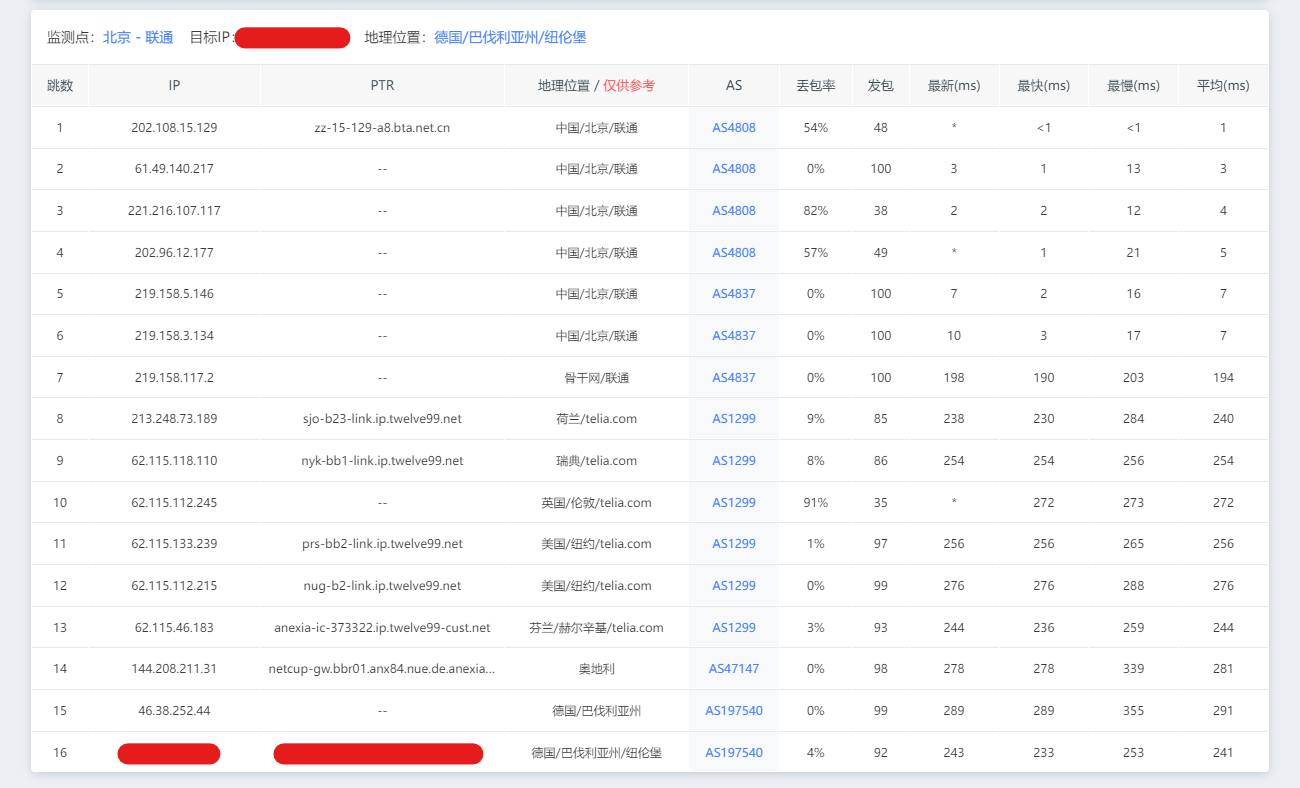
Task: Click PTR nyk-bb1-link.ip.twelve99.net
Action: click(382, 461)
